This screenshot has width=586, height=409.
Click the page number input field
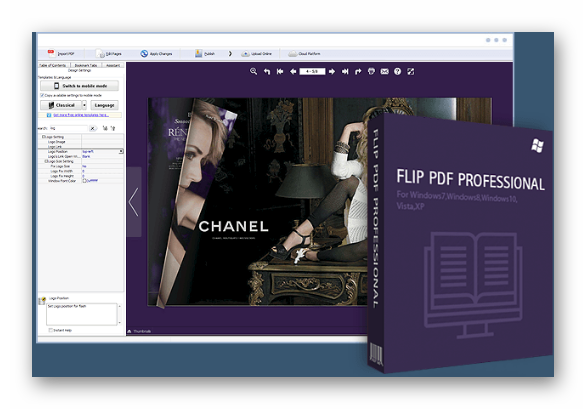(312, 71)
